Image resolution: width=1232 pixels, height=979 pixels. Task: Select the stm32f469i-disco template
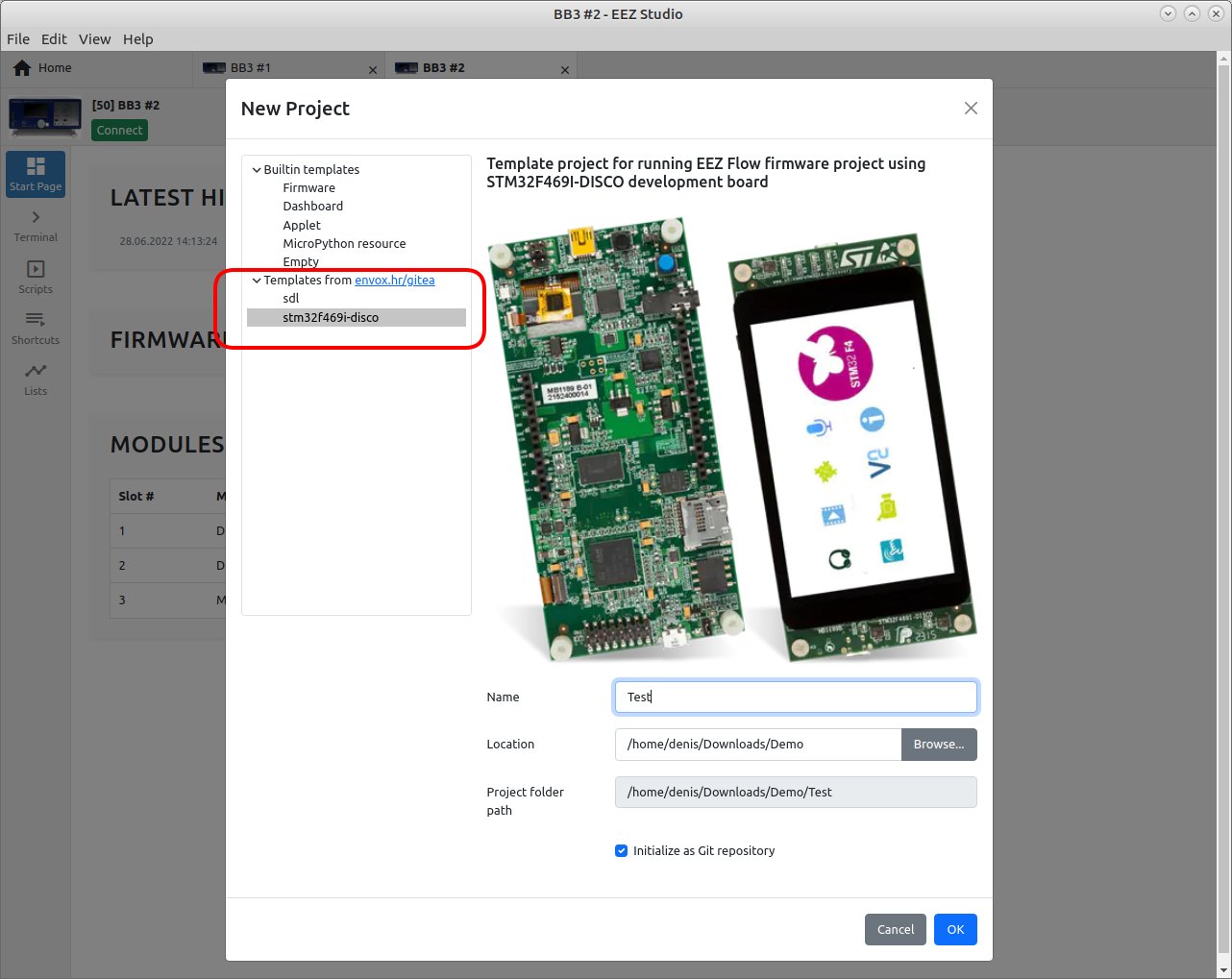(x=357, y=318)
